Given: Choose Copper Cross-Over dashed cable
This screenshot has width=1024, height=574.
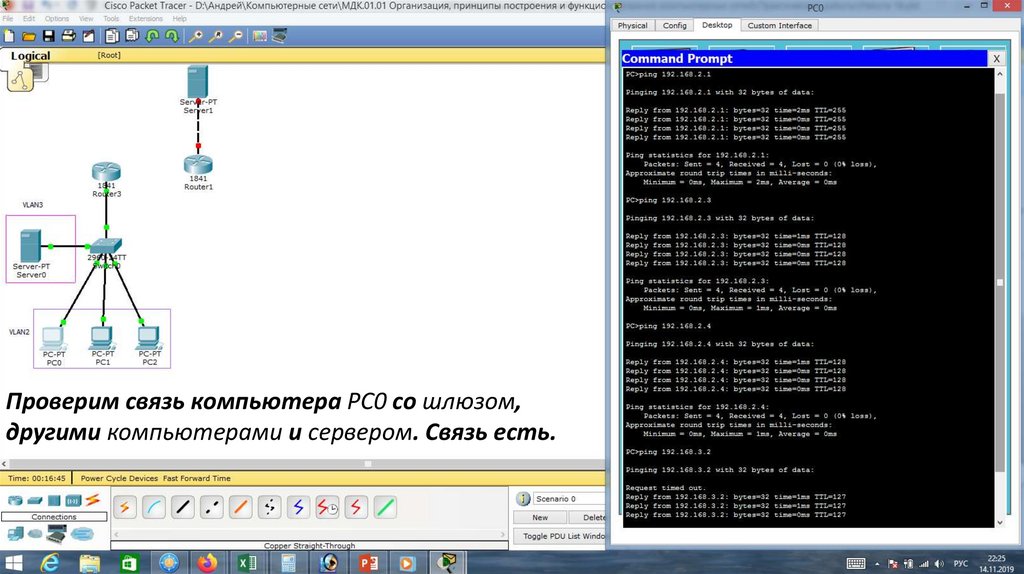Looking at the screenshot, I should [x=212, y=507].
